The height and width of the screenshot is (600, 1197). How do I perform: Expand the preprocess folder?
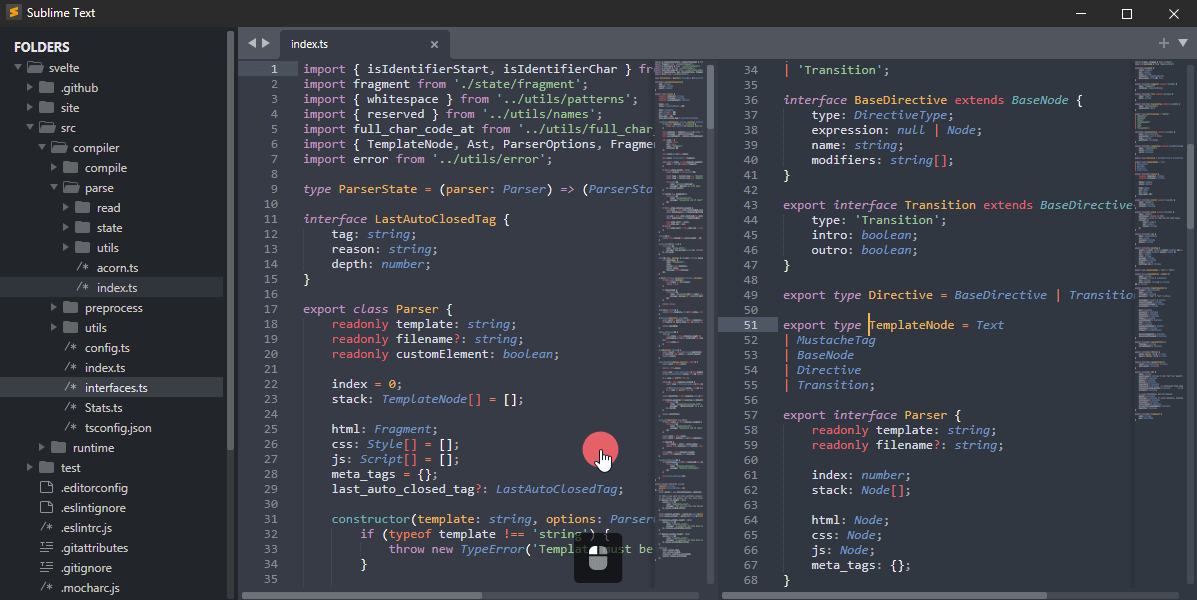pos(54,308)
